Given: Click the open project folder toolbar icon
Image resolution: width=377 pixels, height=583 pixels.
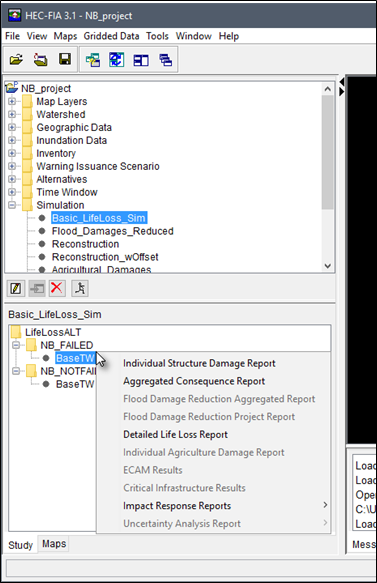Looking at the screenshot, I should point(16,59).
